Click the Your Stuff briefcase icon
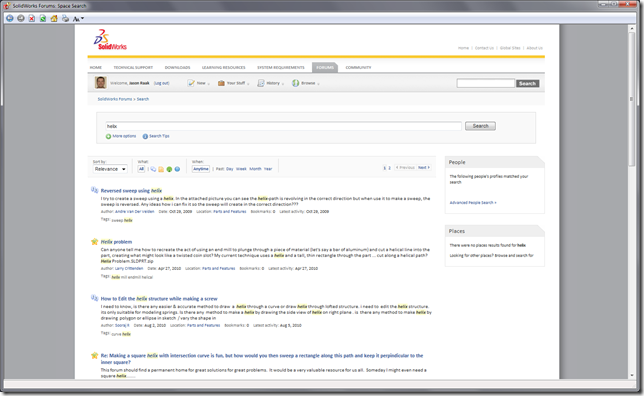644x396 pixels. click(x=221, y=83)
